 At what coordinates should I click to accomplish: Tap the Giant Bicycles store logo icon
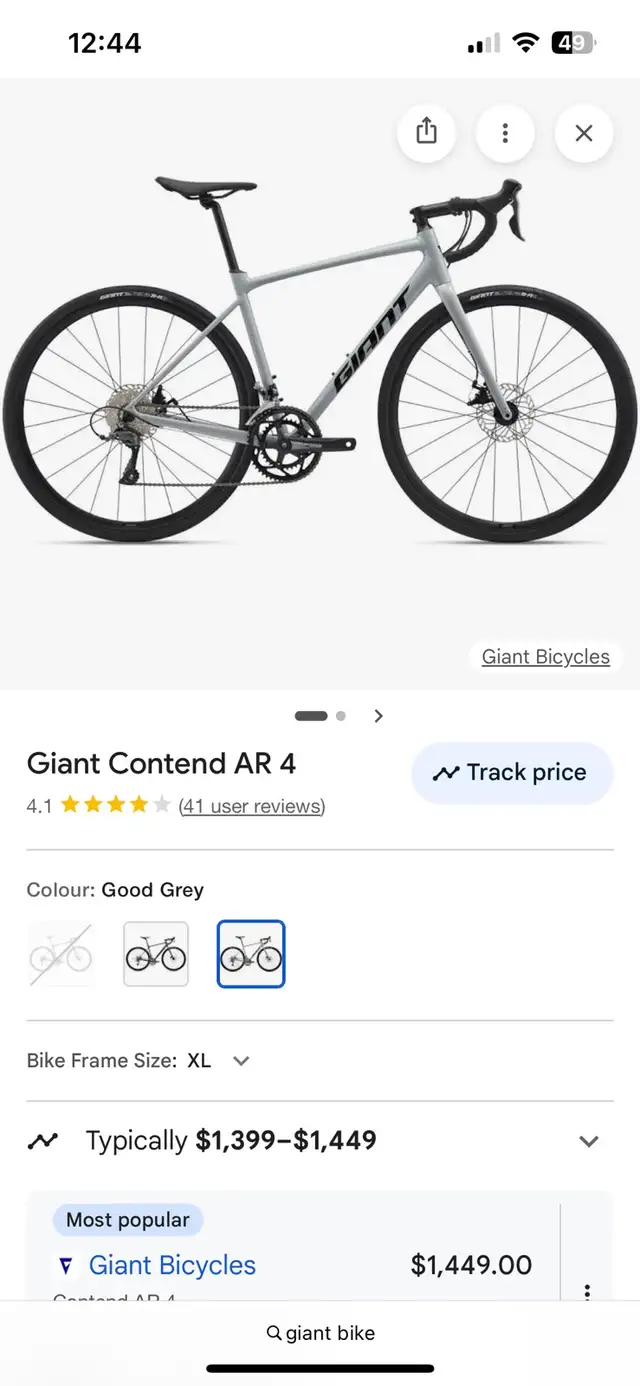[x=66, y=1266]
